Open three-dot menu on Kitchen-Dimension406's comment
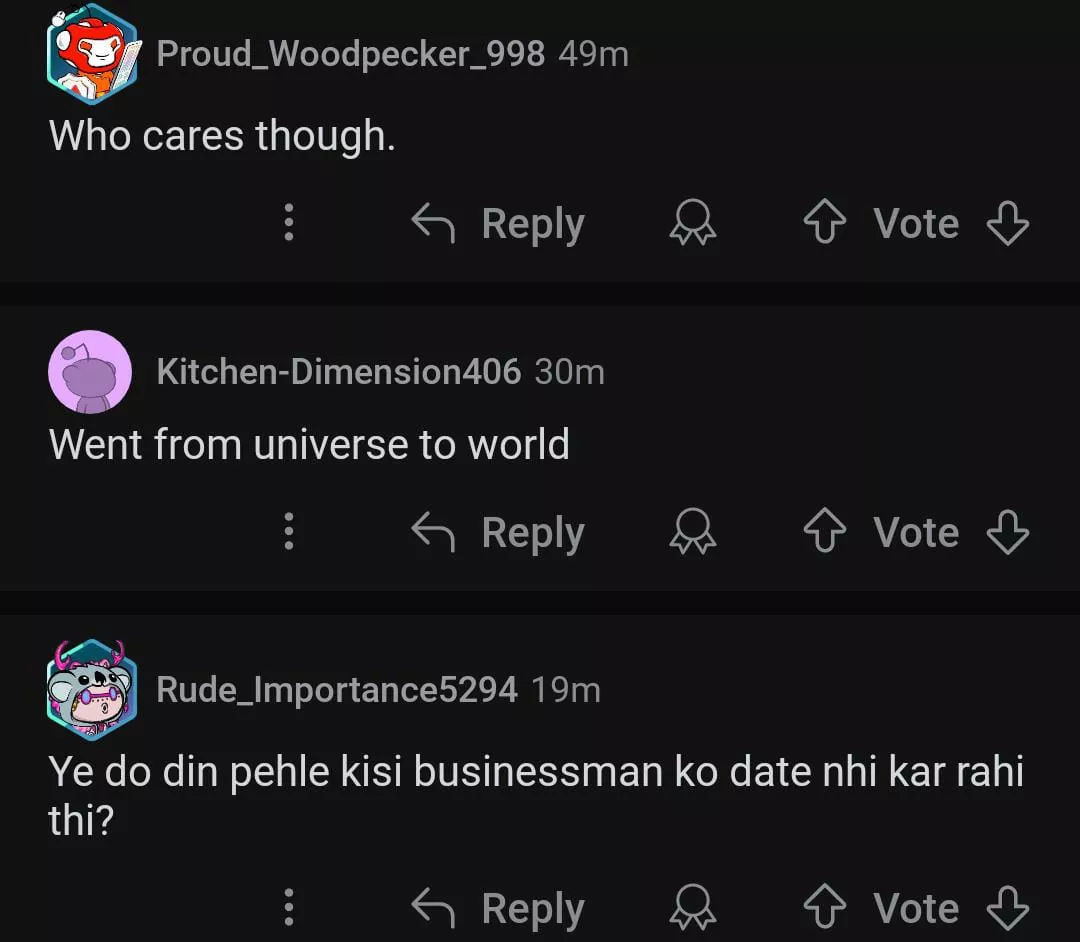 (289, 531)
